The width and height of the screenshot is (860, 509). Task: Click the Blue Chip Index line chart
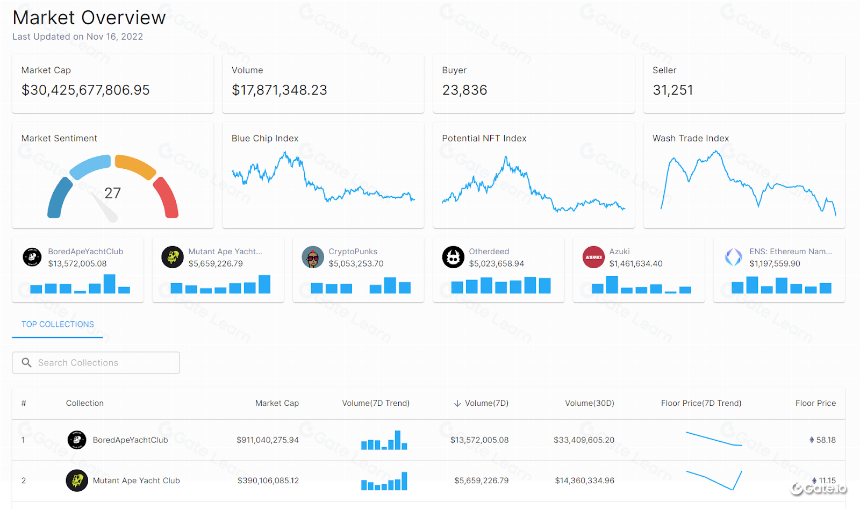(323, 177)
